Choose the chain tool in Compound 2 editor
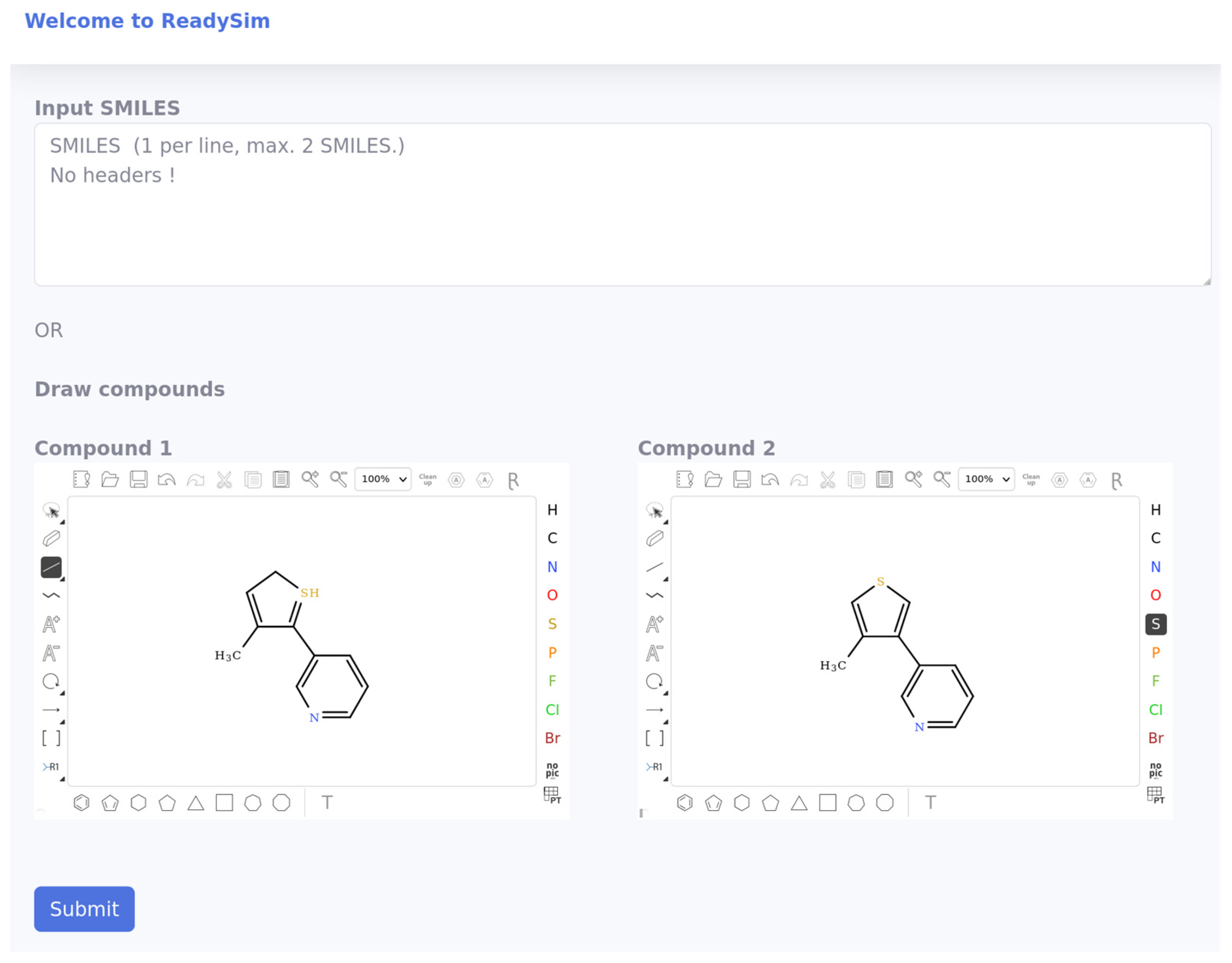 tap(655, 595)
